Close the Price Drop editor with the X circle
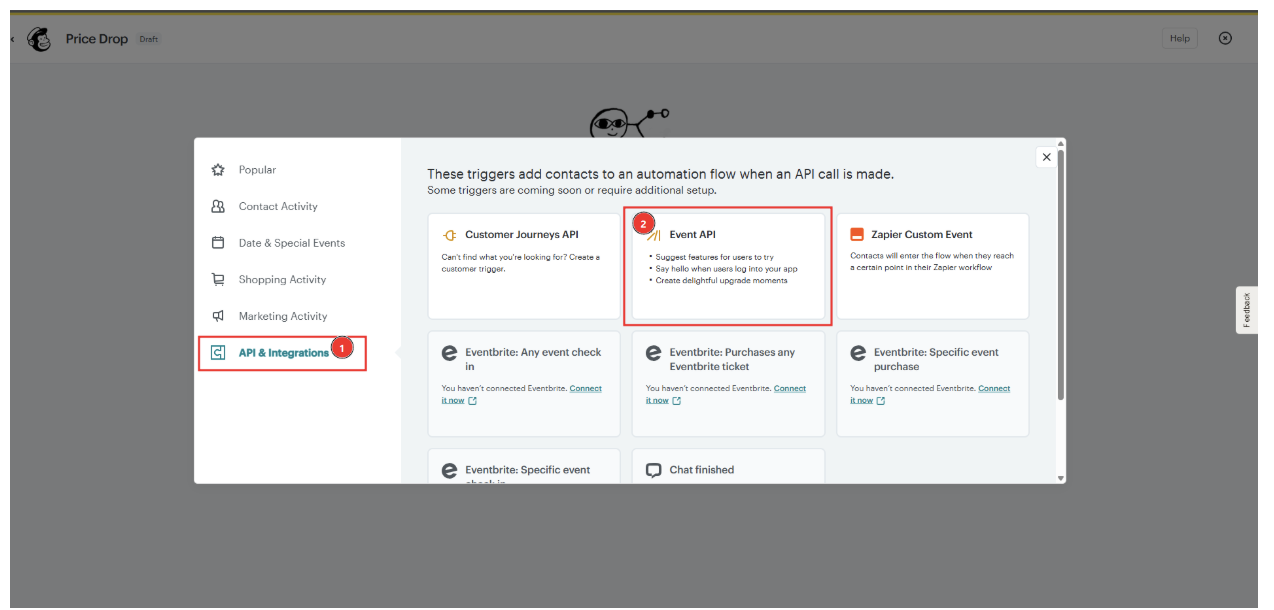Image resolution: width=1274 pixels, height=610 pixels. click(x=1225, y=38)
